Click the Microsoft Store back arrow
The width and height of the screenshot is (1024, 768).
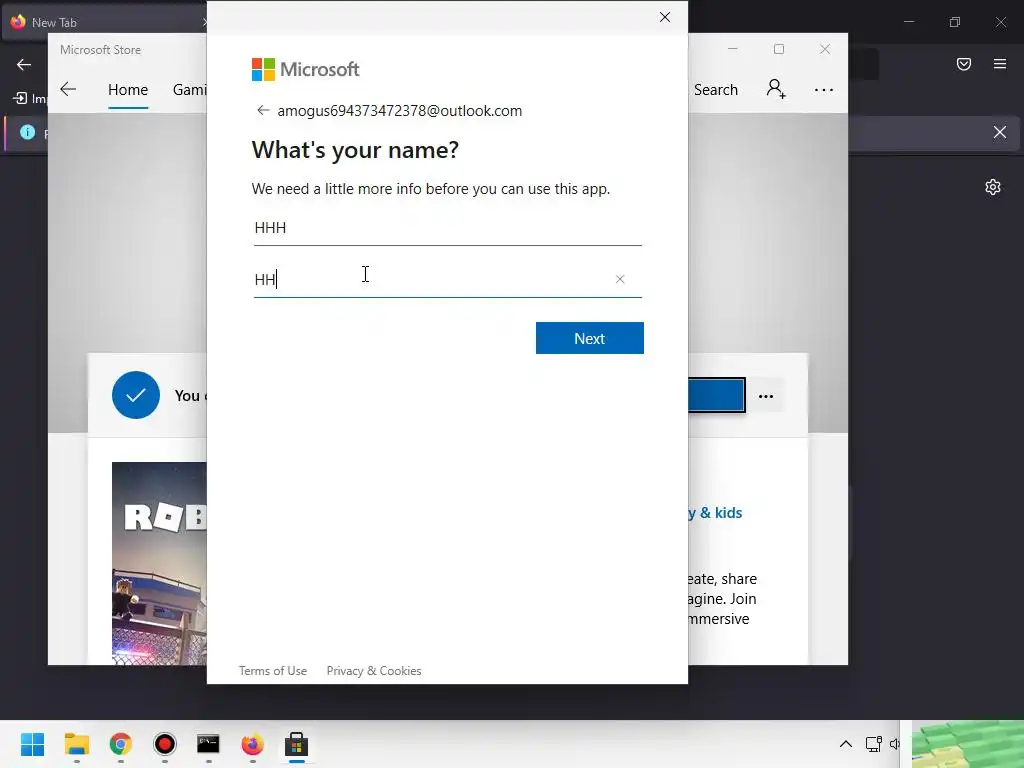coord(68,89)
